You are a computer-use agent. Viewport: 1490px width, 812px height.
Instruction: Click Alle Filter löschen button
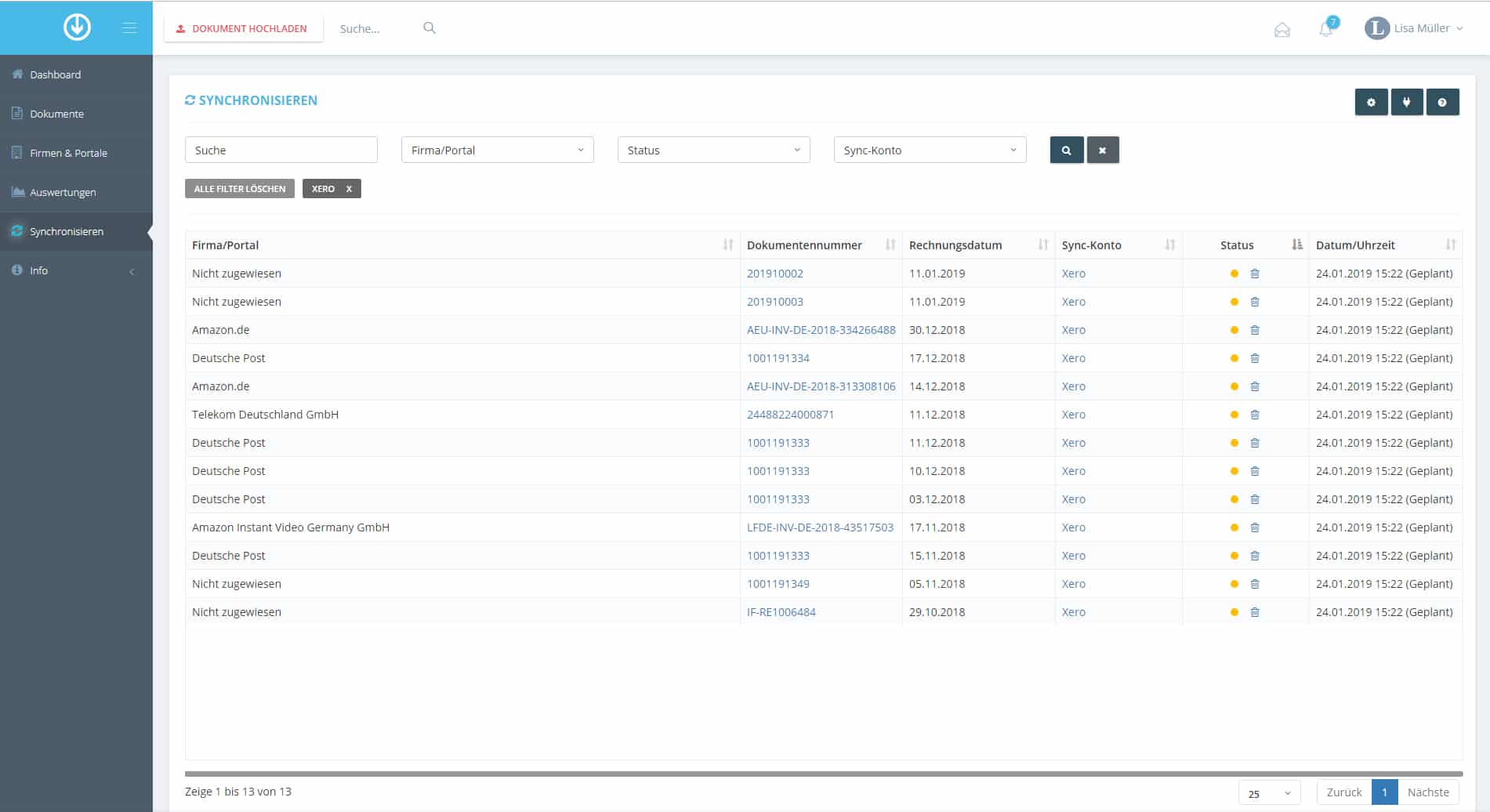coord(240,189)
